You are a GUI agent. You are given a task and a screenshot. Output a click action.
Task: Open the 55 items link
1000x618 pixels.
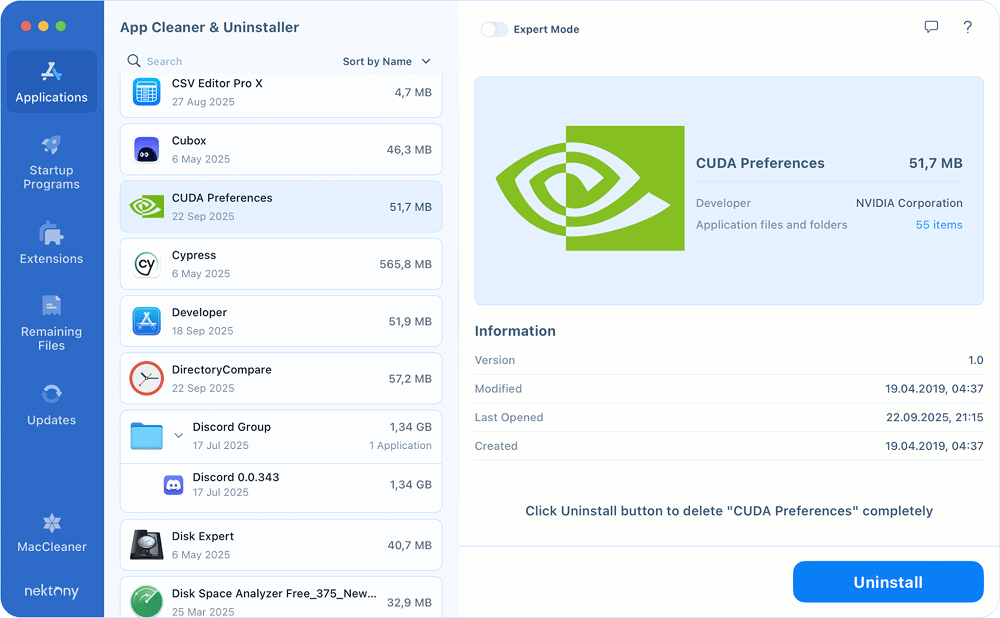938,225
